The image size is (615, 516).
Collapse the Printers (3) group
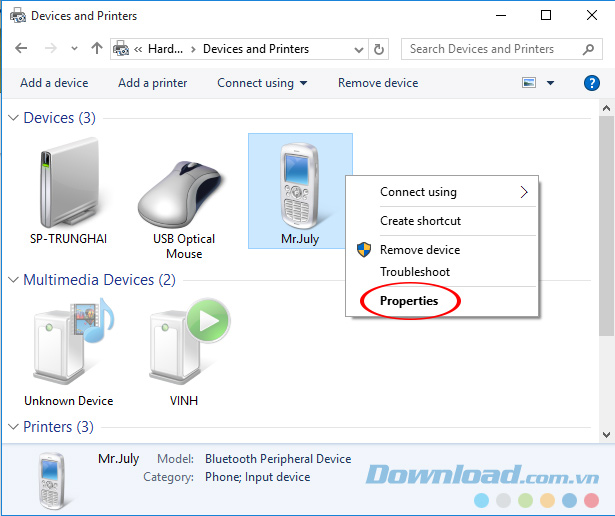pos(13,427)
